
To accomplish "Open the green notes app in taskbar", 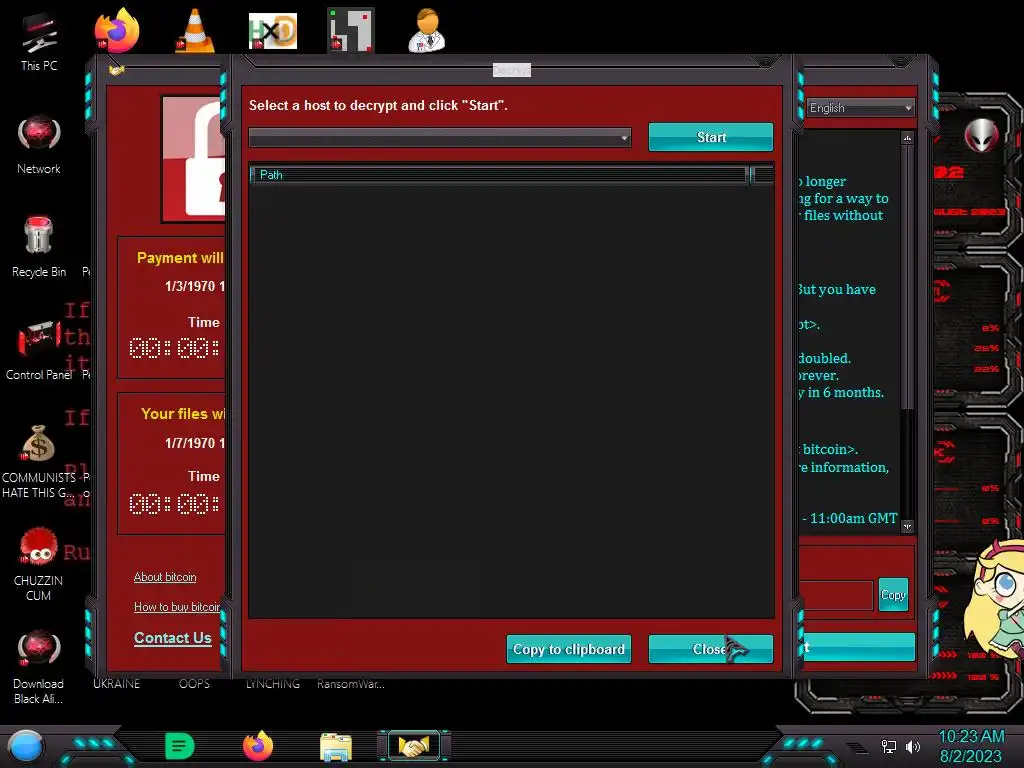I will 180,746.
